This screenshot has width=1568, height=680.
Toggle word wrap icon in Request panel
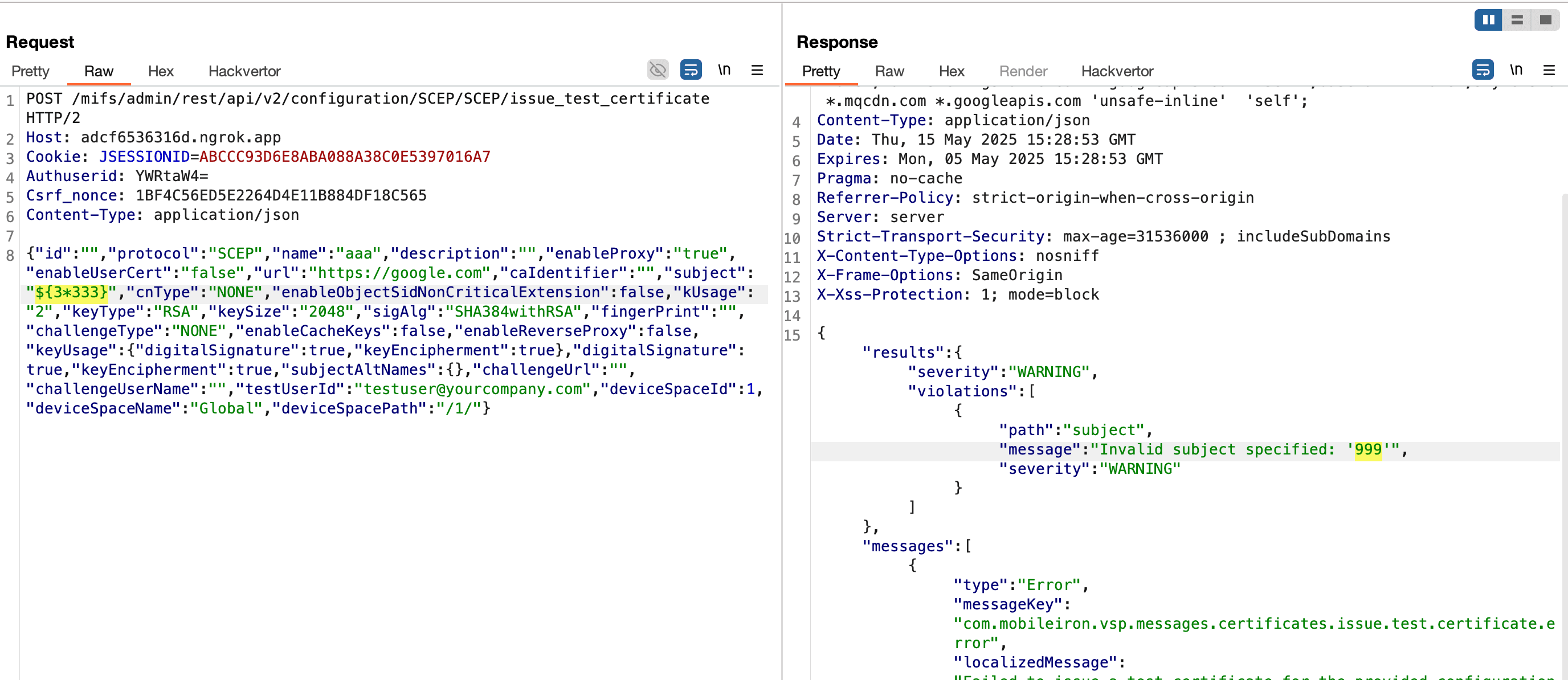click(690, 70)
